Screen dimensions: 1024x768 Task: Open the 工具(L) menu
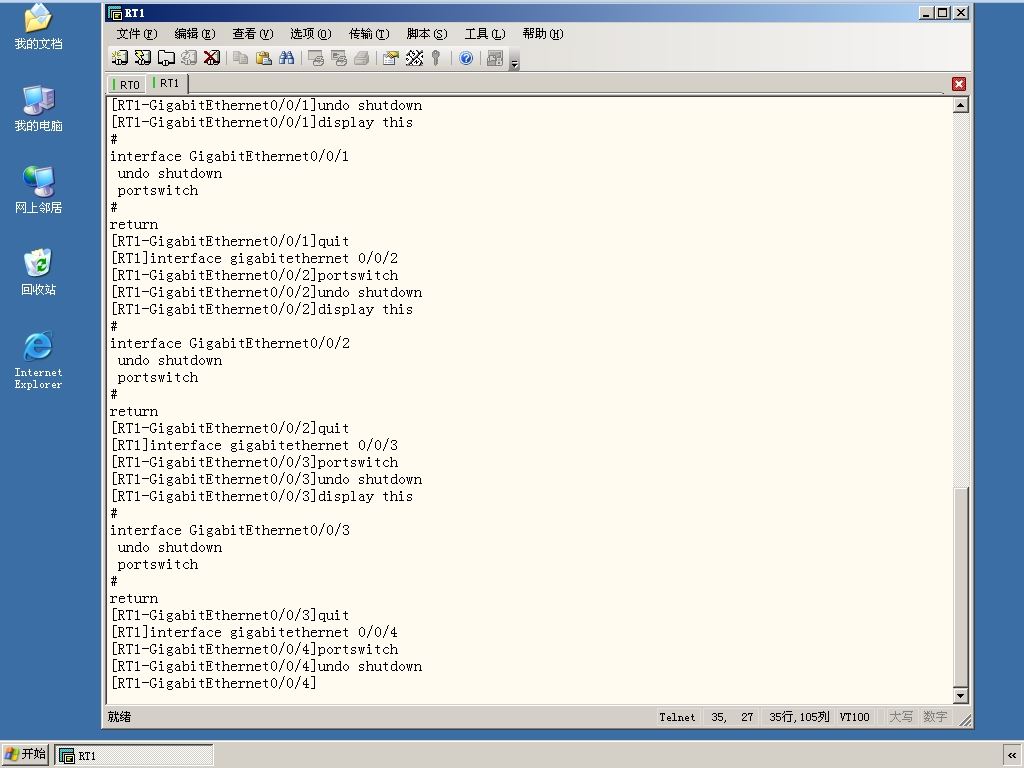(485, 34)
